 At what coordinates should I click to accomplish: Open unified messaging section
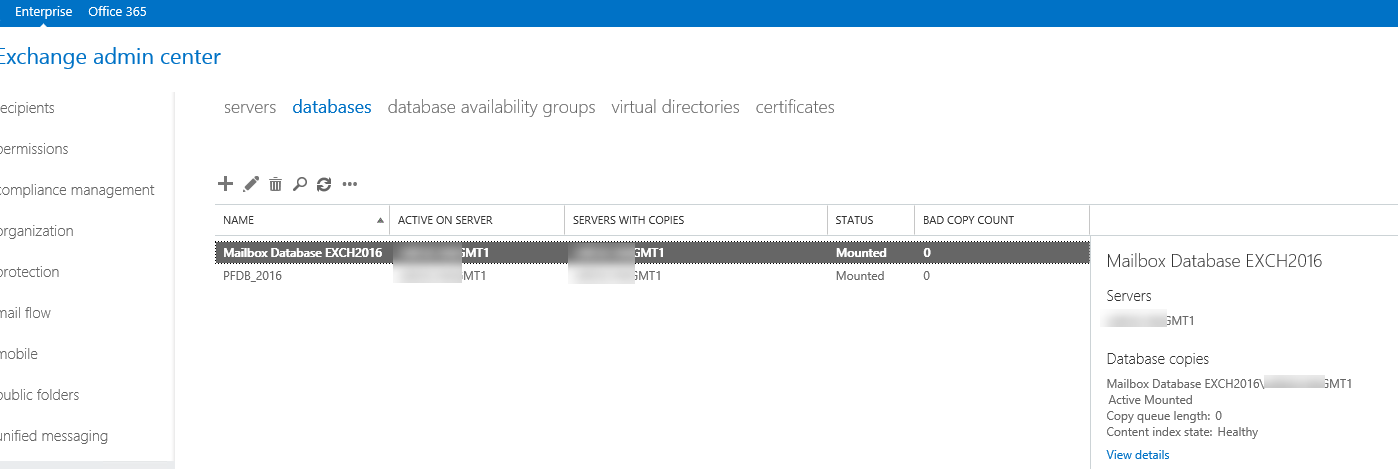[x=54, y=436]
